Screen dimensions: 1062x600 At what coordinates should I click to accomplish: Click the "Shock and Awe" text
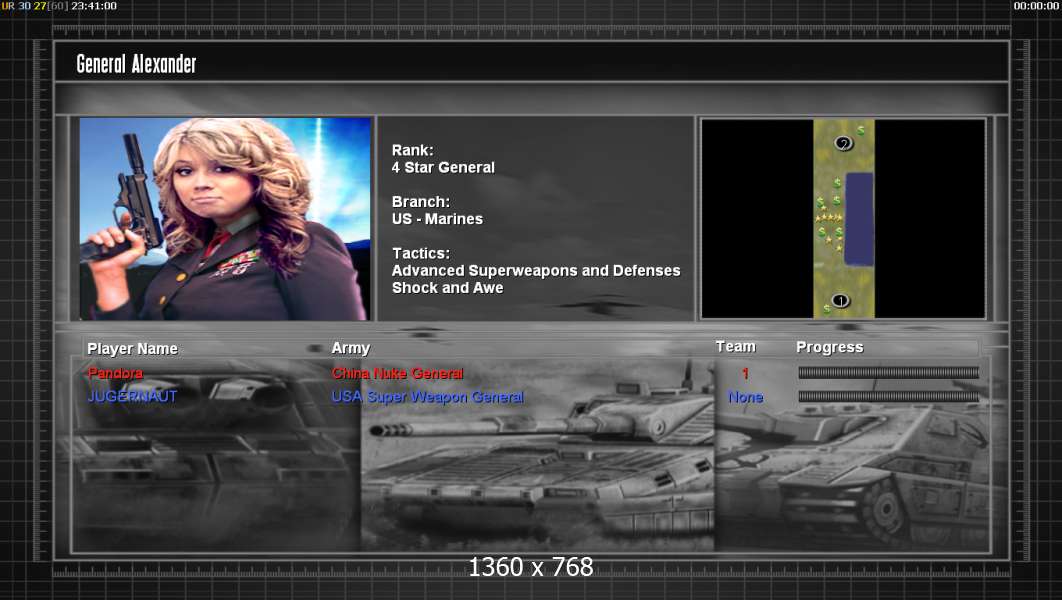click(x=447, y=288)
